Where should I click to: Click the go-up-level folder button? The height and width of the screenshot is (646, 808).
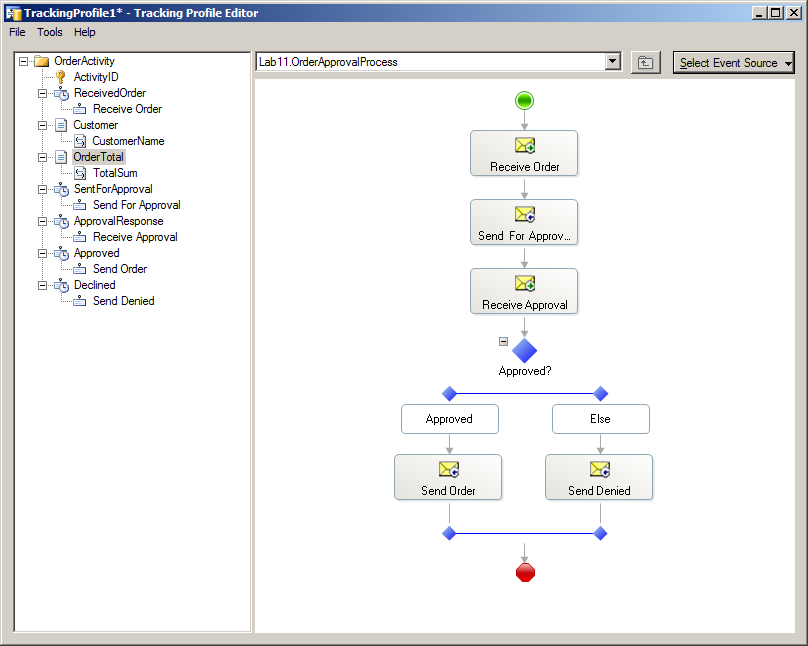click(646, 63)
